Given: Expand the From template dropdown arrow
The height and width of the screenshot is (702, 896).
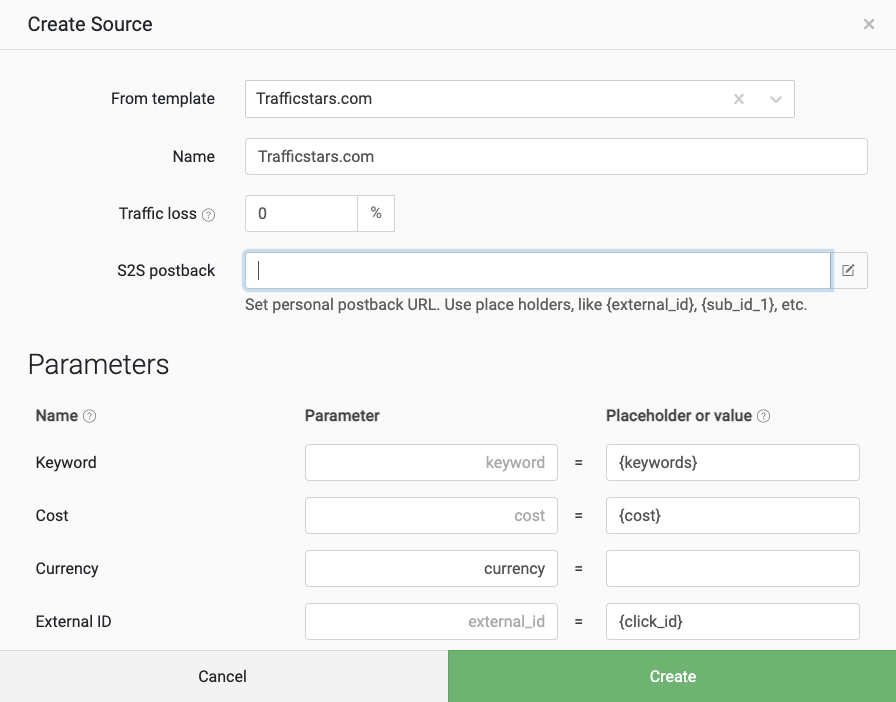Looking at the screenshot, I should coord(775,99).
